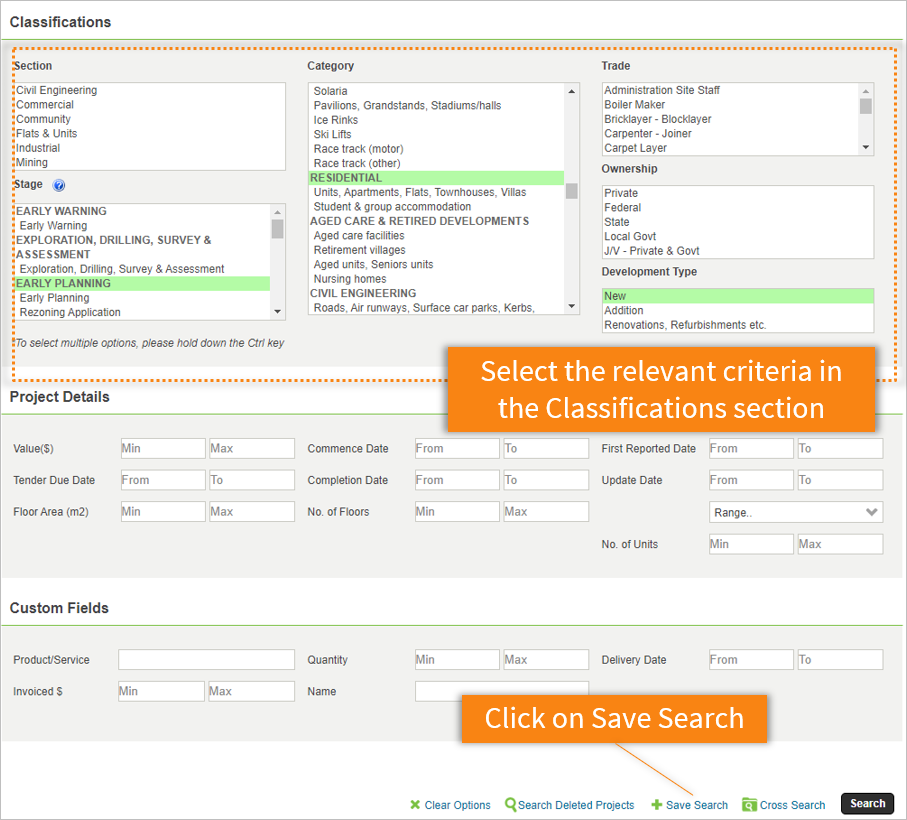
Task: Click Category list scroll-down arrow
Action: tap(572, 306)
